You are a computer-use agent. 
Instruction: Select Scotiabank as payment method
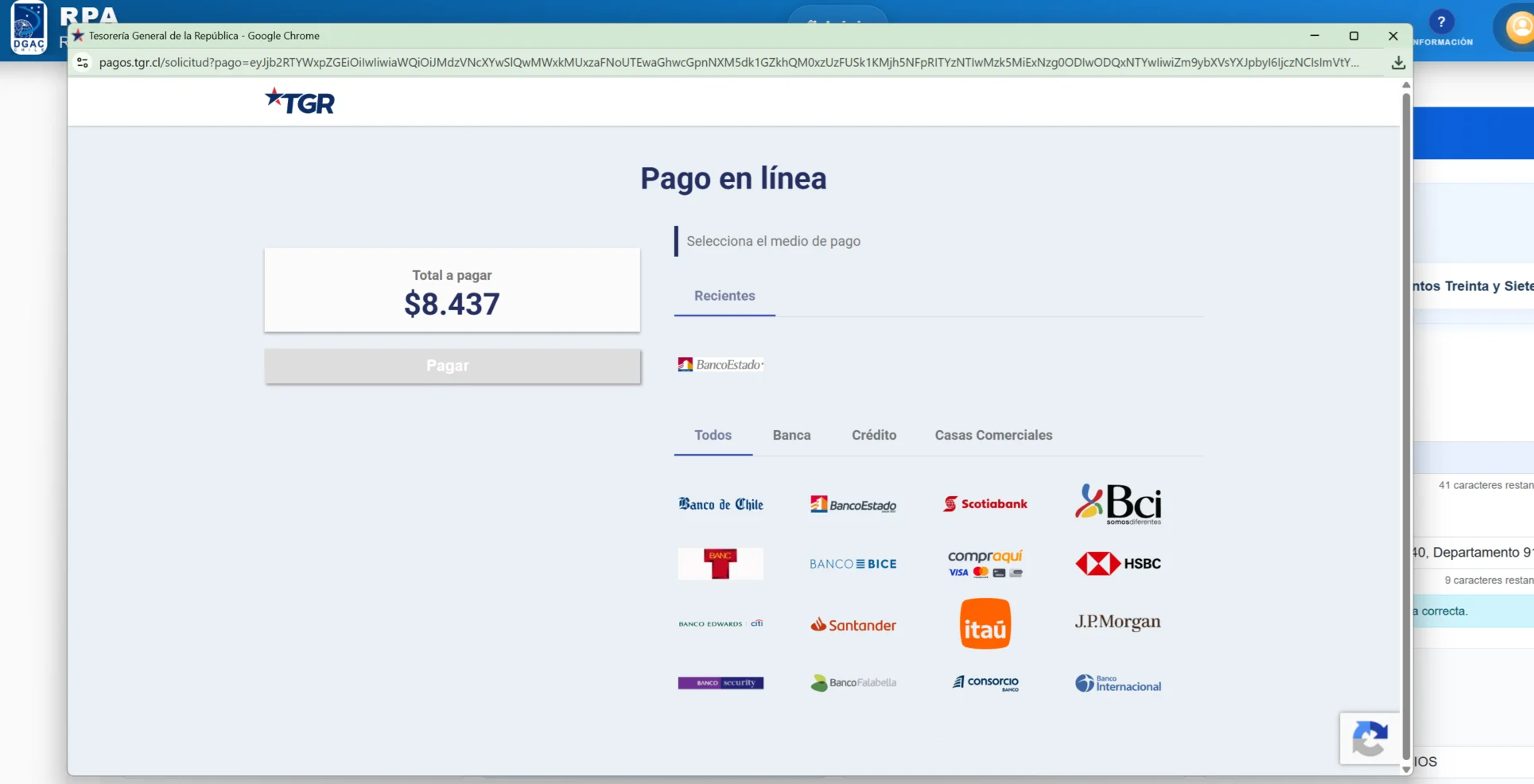tap(985, 504)
